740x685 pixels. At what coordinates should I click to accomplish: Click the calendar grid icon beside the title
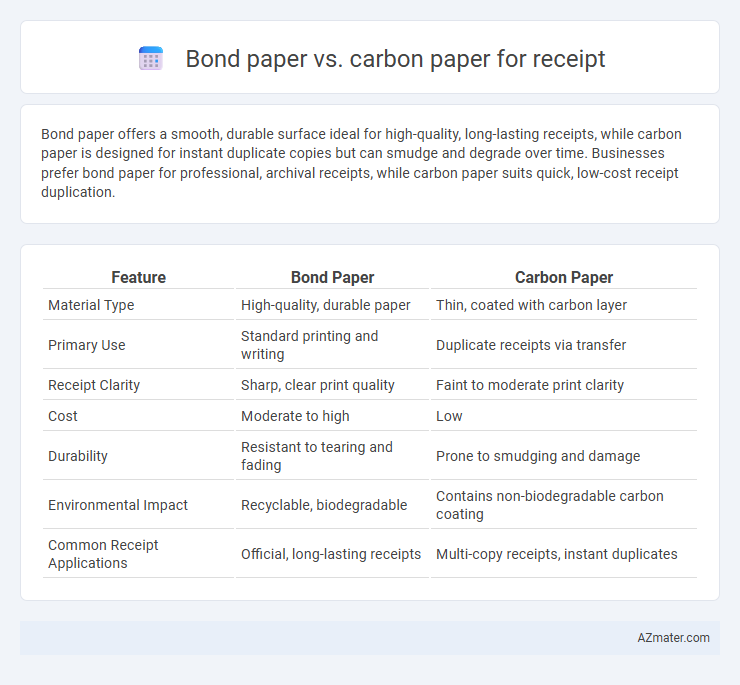(x=151, y=59)
